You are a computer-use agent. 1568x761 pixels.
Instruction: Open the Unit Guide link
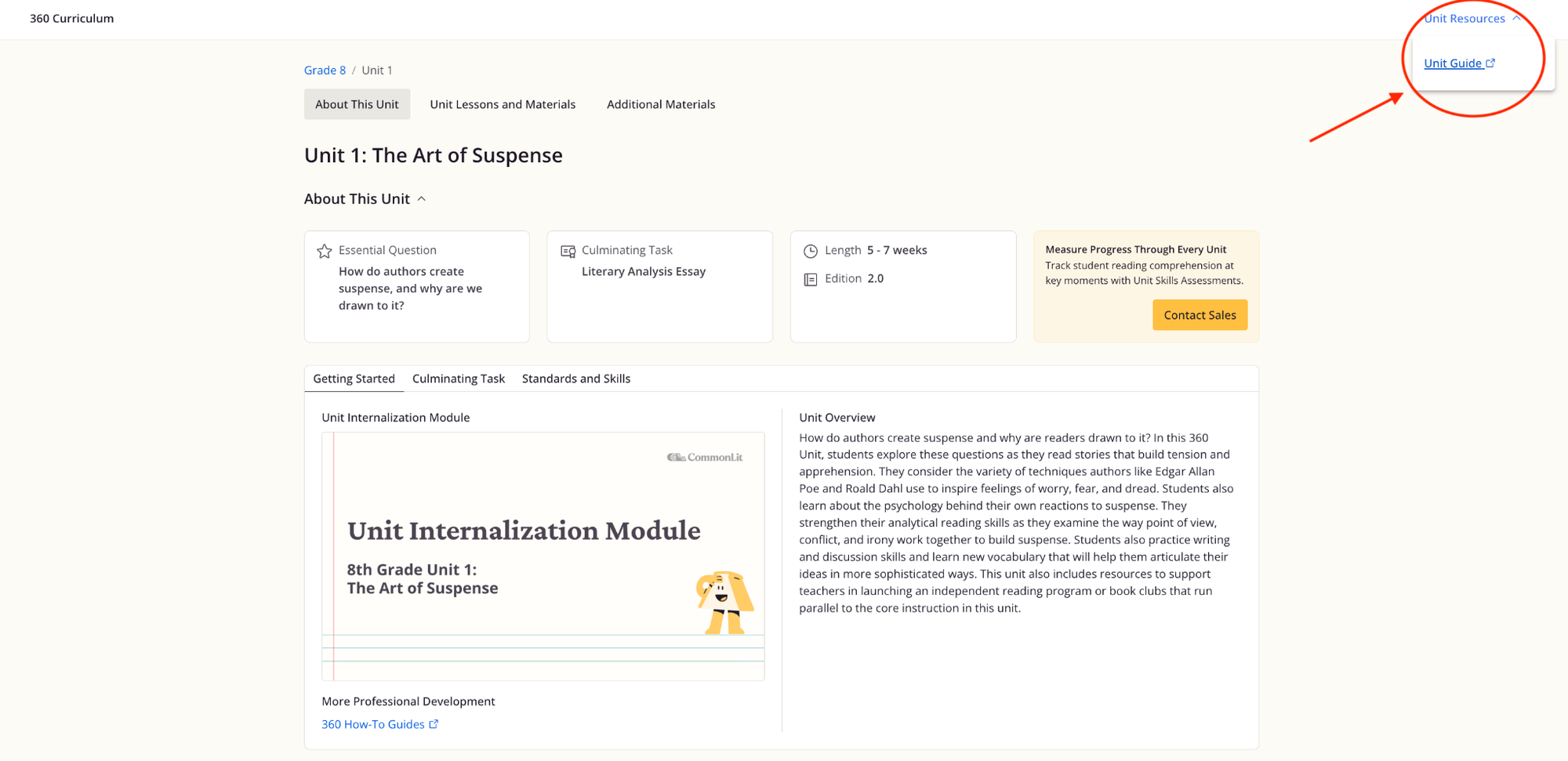[1453, 63]
